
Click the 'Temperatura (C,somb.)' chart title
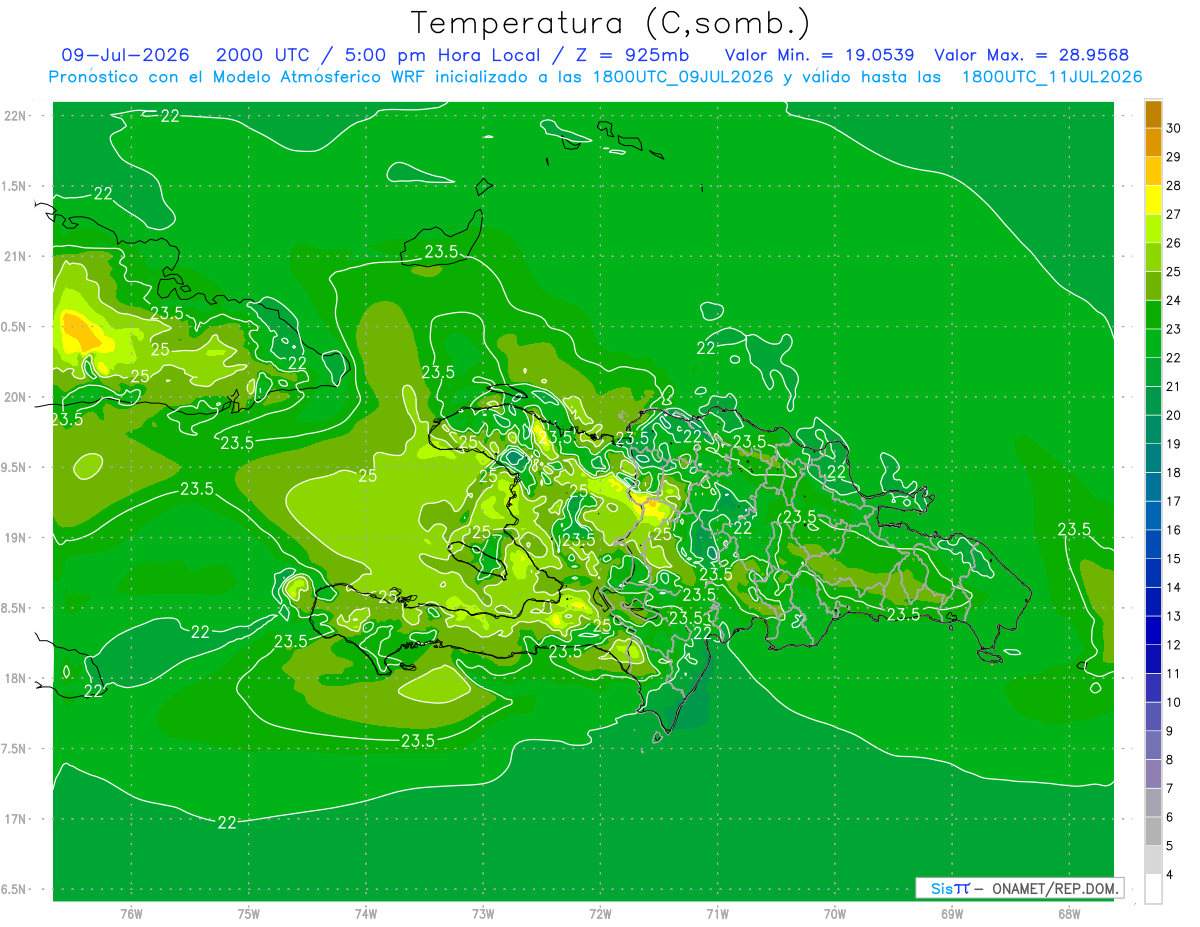[x=611, y=23]
